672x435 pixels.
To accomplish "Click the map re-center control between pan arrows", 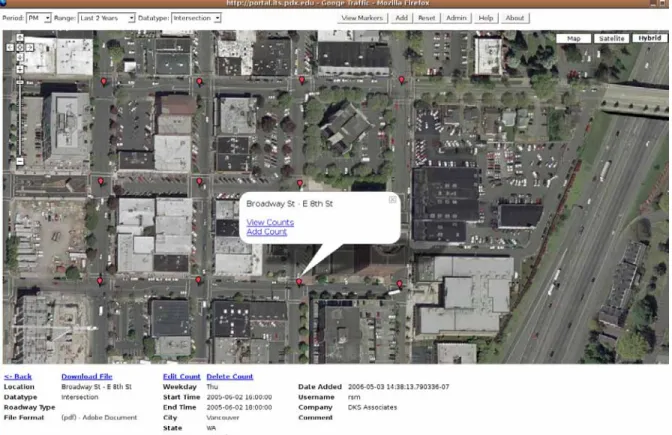I will [20, 48].
